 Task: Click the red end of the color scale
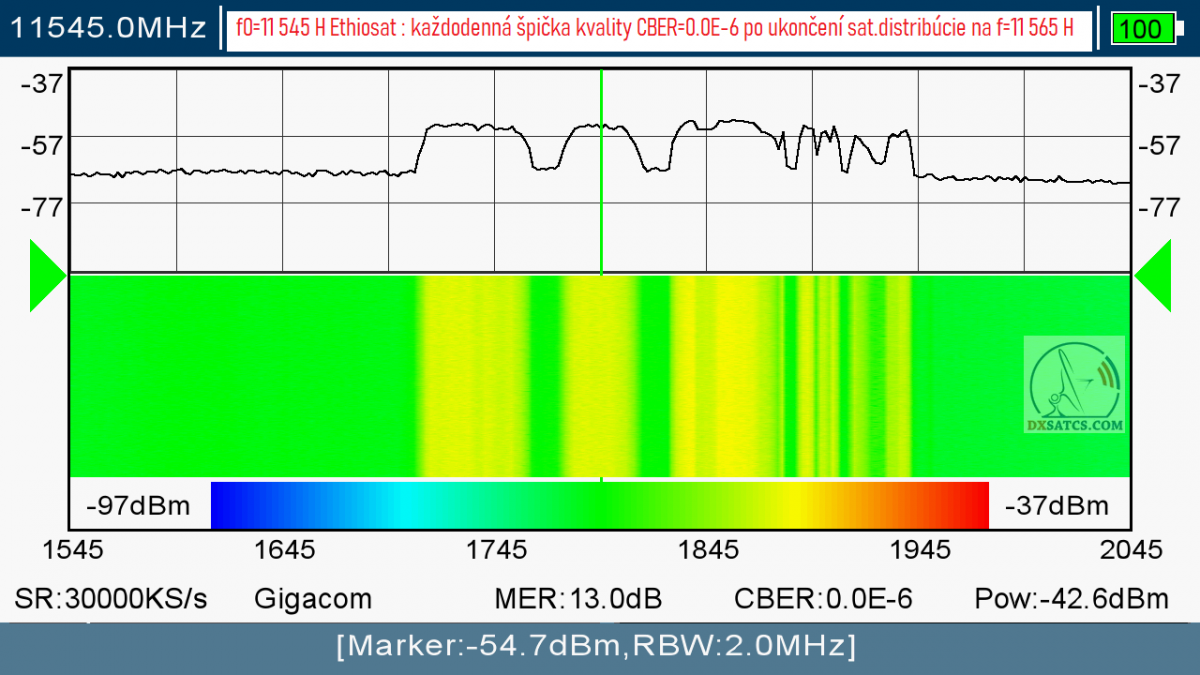(x=960, y=505)
